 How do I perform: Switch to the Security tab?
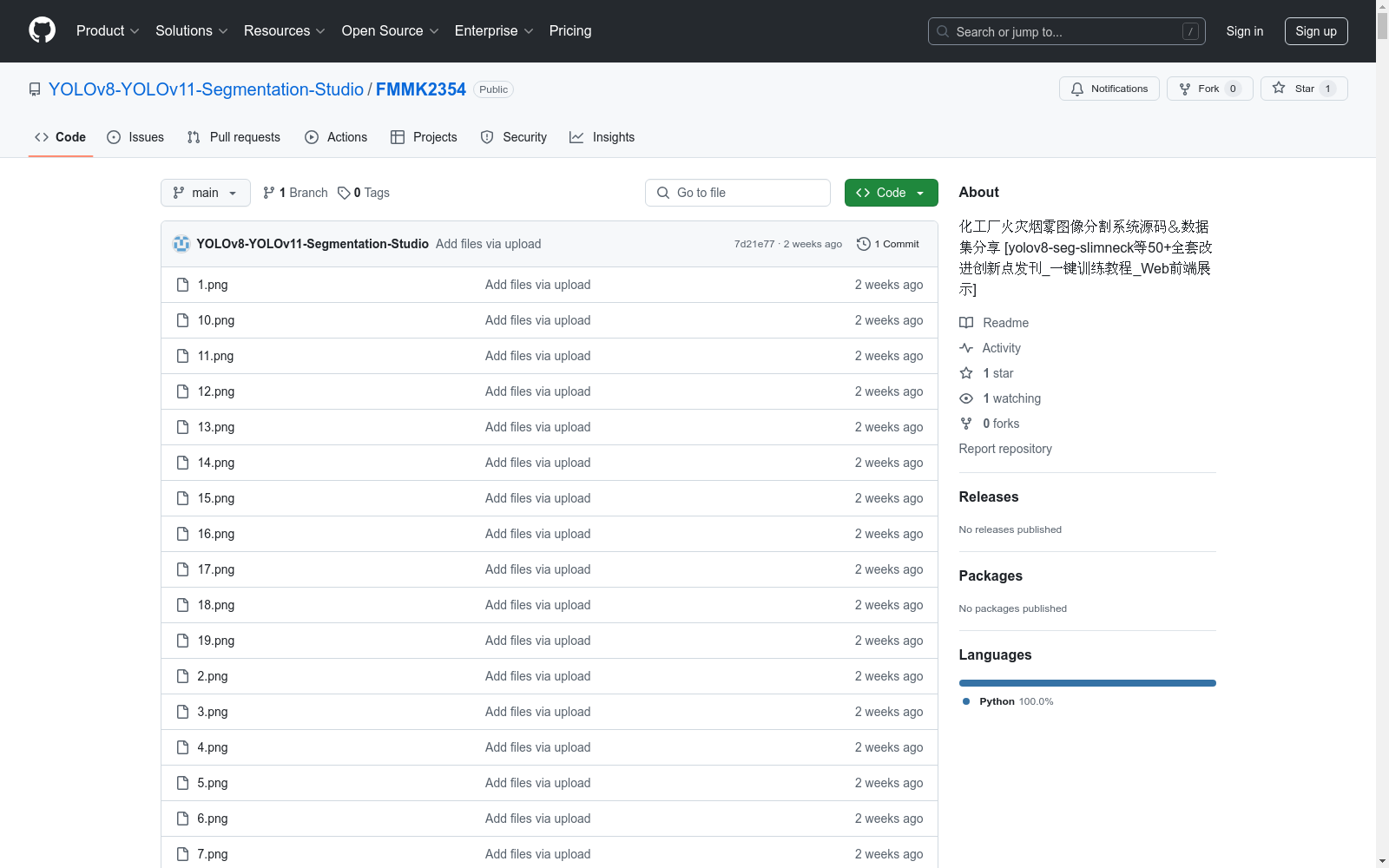[514, 137]
